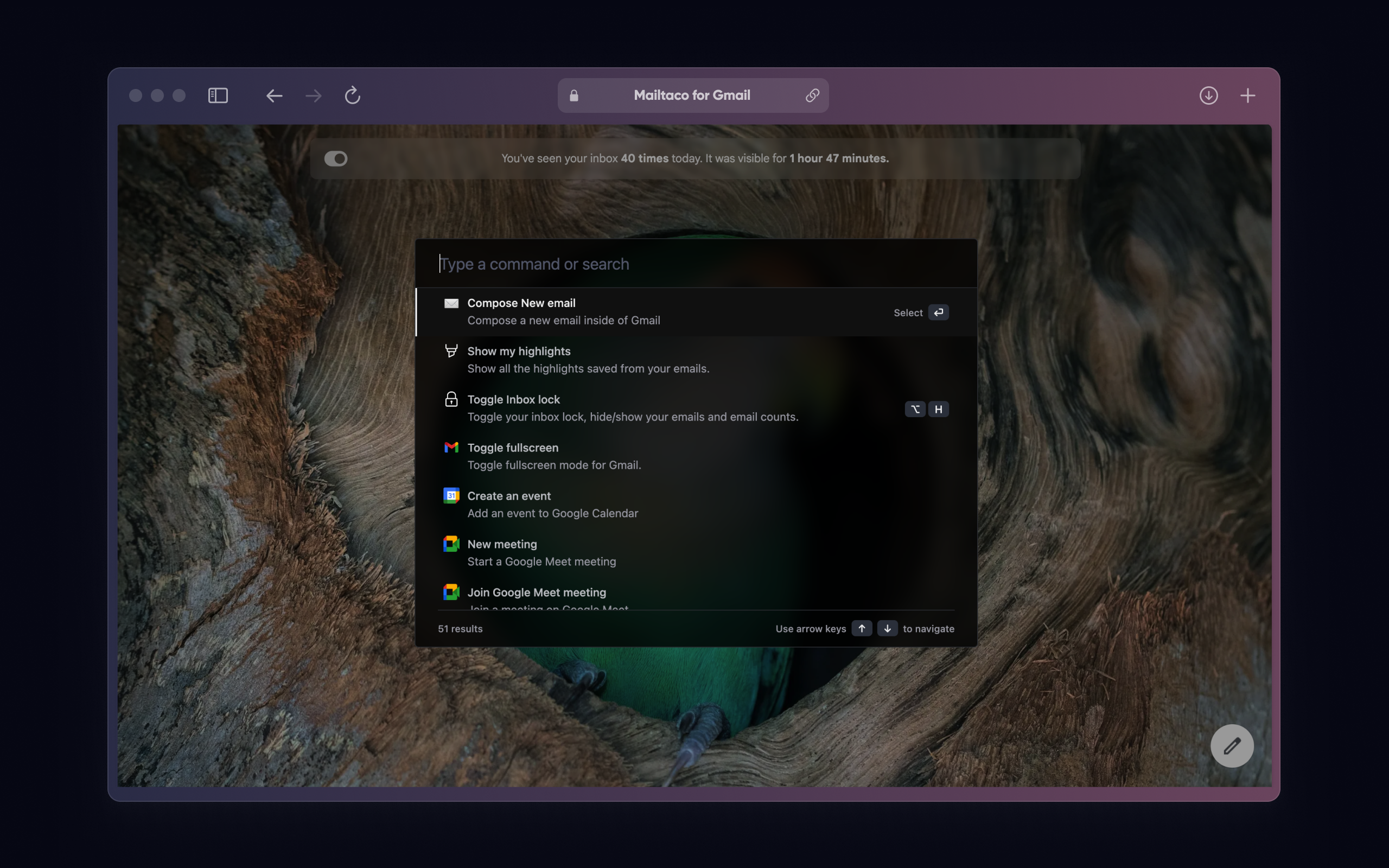Viewport: 1389px width, 868px height.
Task: Open downloads with the arrow-circle icon
Action: point(1209,95)
